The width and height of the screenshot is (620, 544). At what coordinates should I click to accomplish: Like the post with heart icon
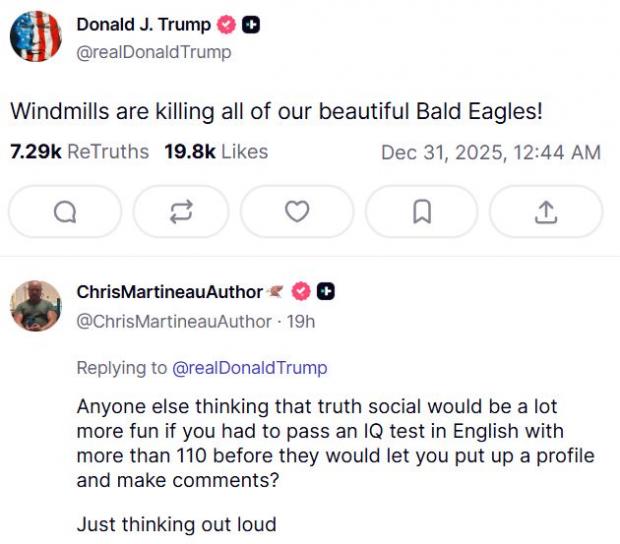point(297,212)
